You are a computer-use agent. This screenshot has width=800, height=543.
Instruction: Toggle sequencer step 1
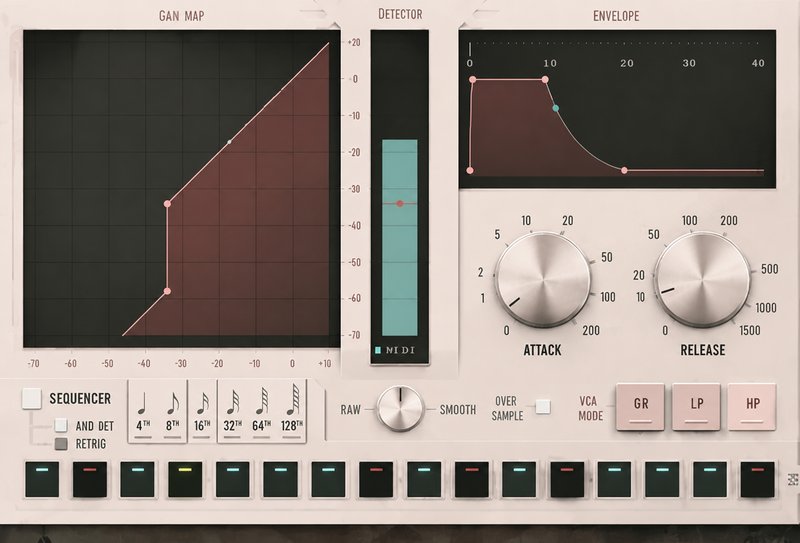[42, 479]
